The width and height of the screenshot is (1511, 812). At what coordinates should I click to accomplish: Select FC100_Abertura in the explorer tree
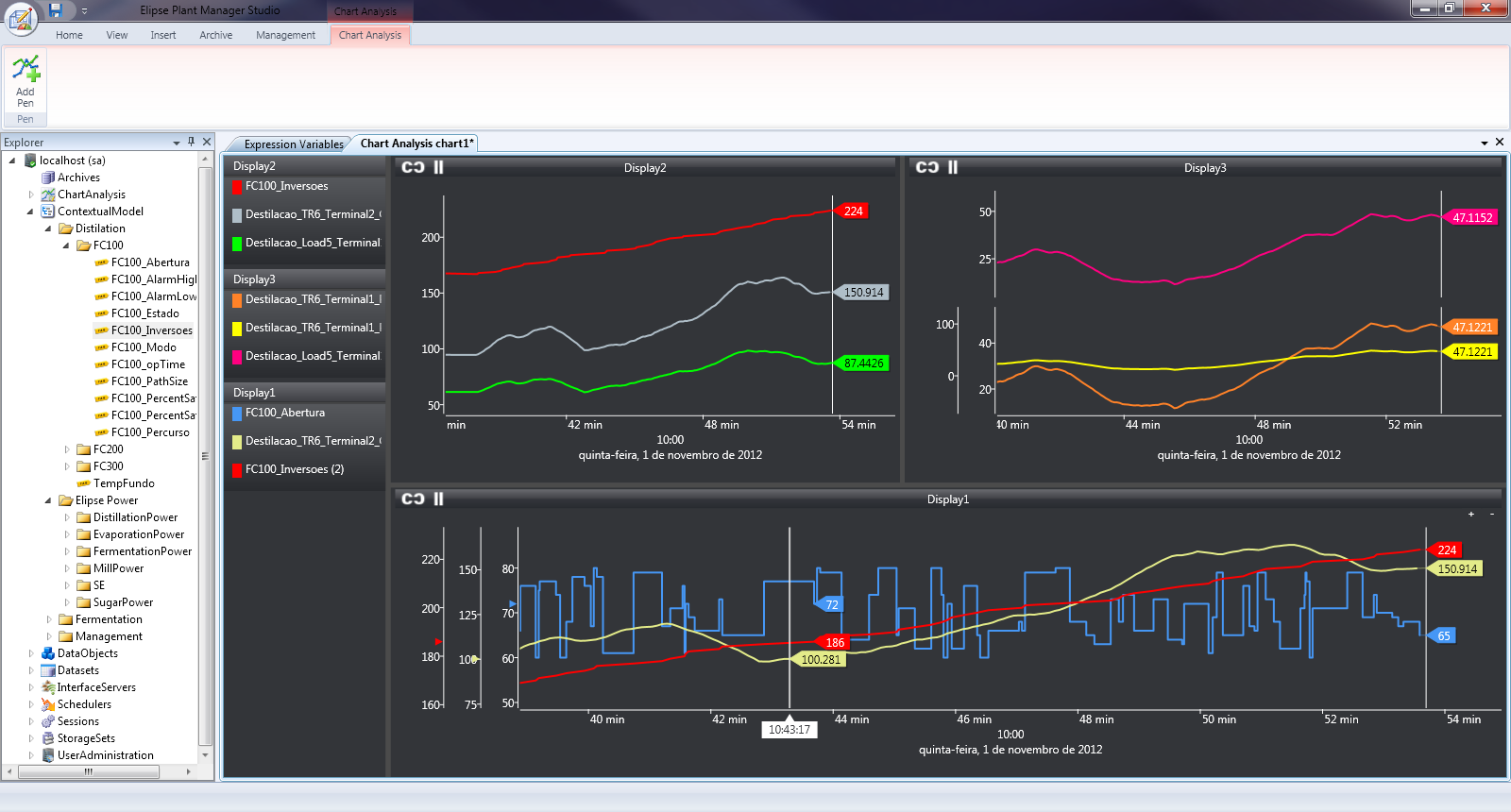click(x=150, y=262)
